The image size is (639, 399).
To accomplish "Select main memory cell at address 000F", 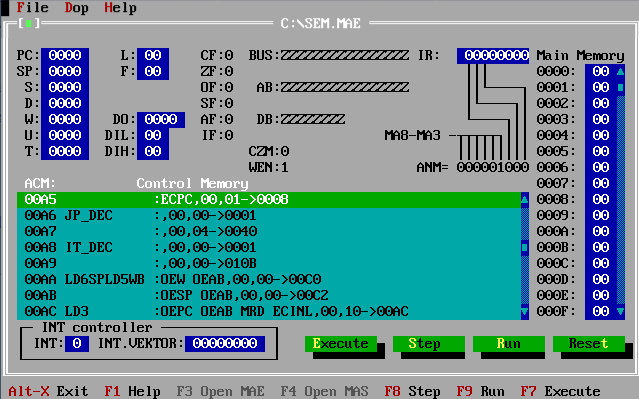I will point(601,311).
